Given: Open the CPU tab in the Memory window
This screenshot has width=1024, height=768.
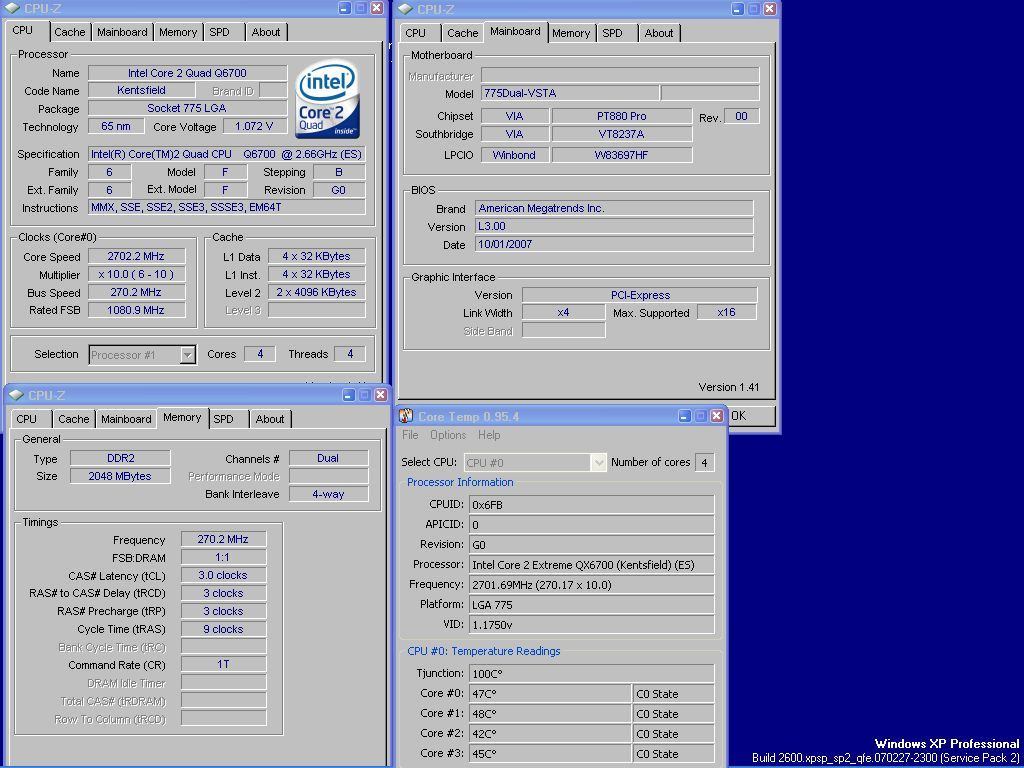Looking at the screenshot, I should click(27, 419).
